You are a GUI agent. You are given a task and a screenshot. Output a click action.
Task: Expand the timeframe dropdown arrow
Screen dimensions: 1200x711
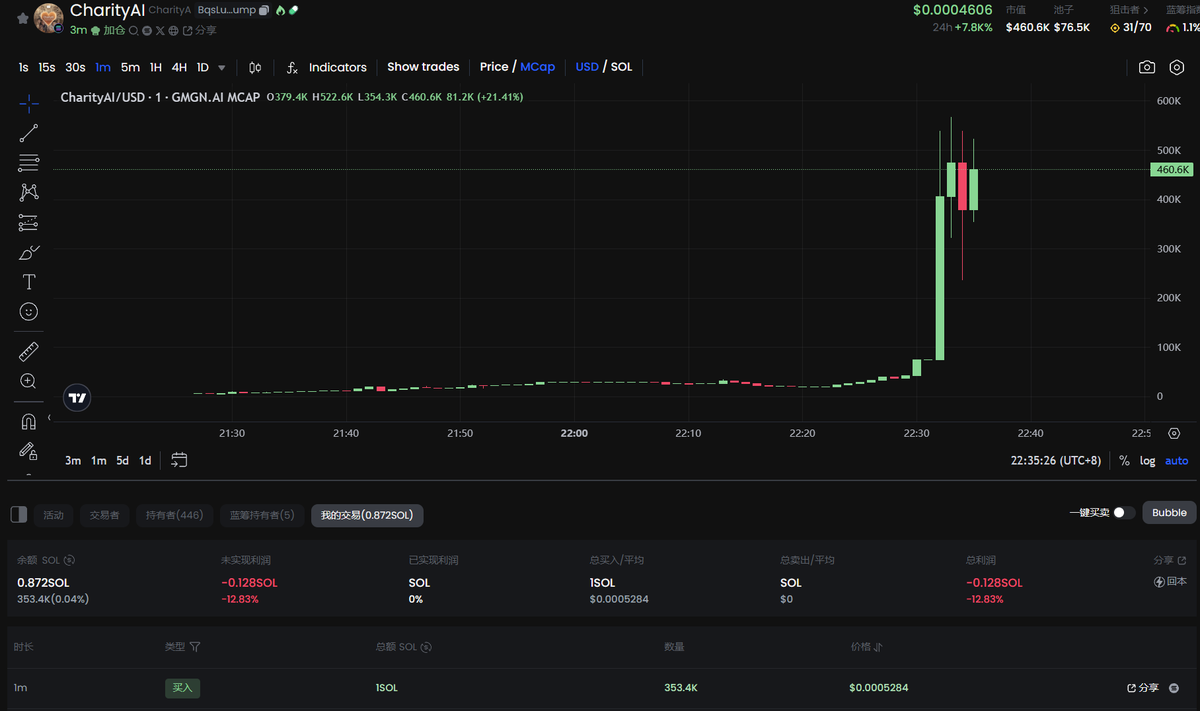tap(222, 68)
